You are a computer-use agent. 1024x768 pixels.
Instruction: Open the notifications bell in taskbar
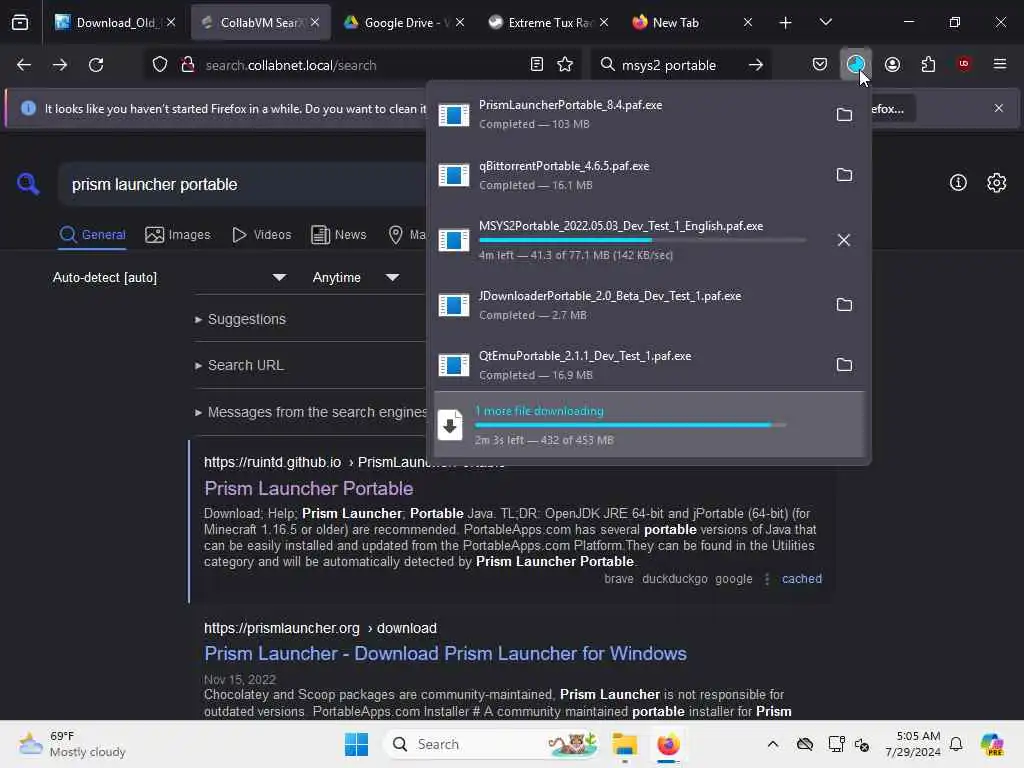(956, 744)
